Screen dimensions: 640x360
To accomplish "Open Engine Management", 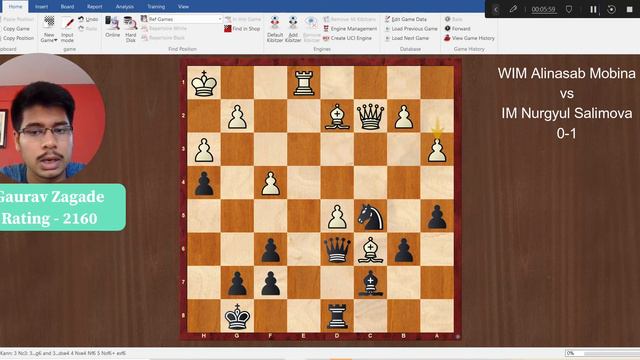I will coord(350,29).
